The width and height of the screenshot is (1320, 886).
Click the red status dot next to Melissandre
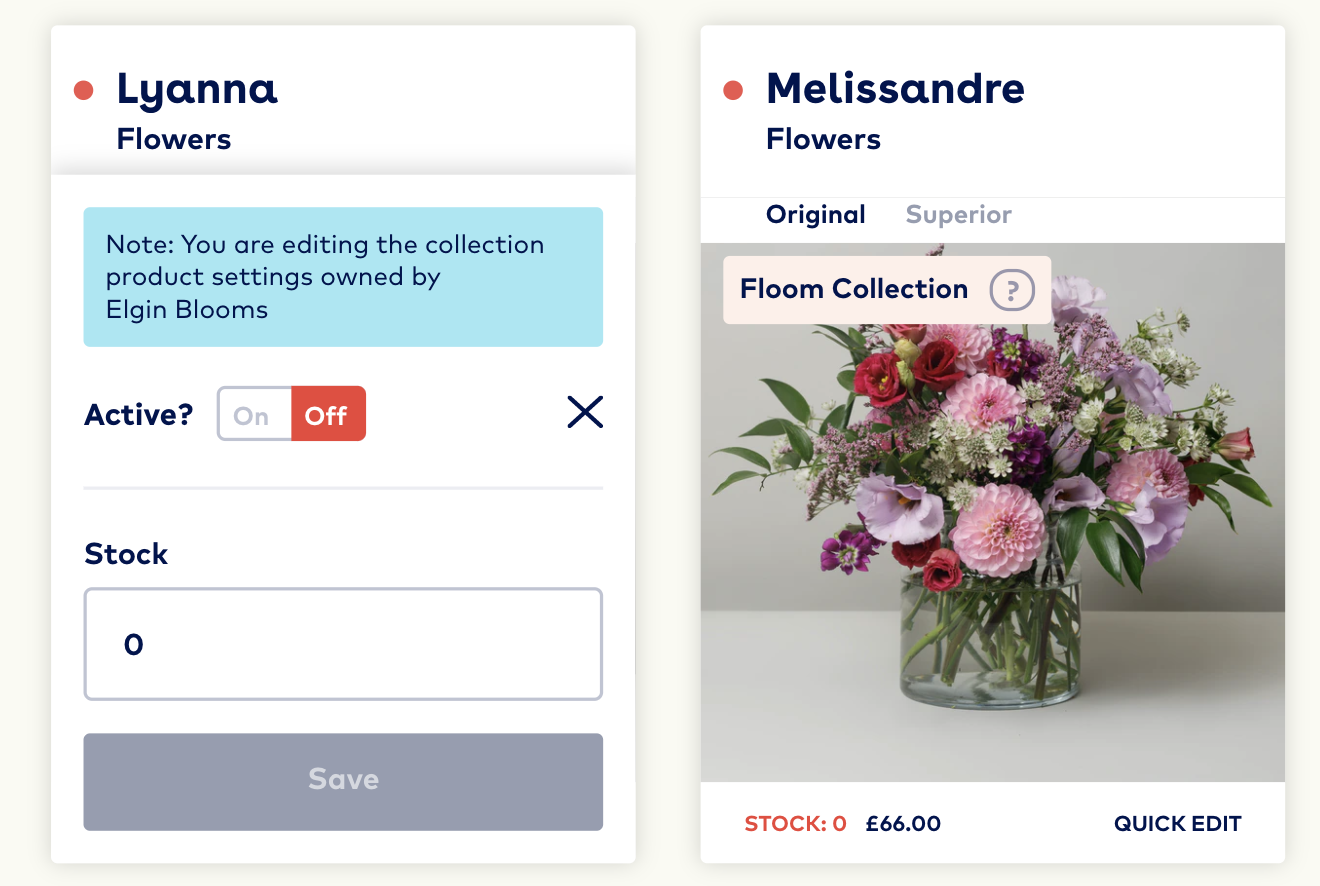(733, 90)
